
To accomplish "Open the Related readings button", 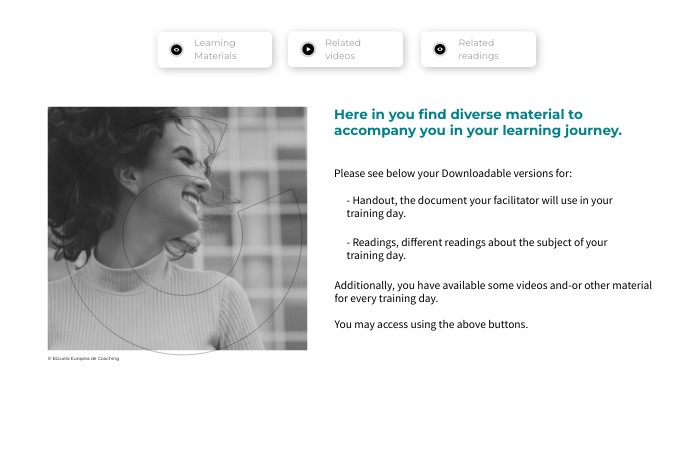I will coord(478,49).
